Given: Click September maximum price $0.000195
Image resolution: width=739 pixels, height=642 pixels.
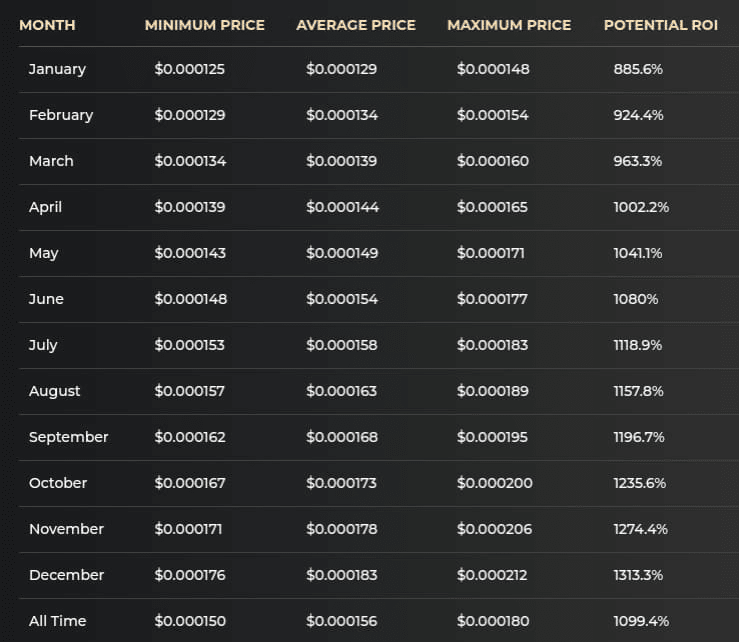Looking at the screenshot, I should point(493,437).
